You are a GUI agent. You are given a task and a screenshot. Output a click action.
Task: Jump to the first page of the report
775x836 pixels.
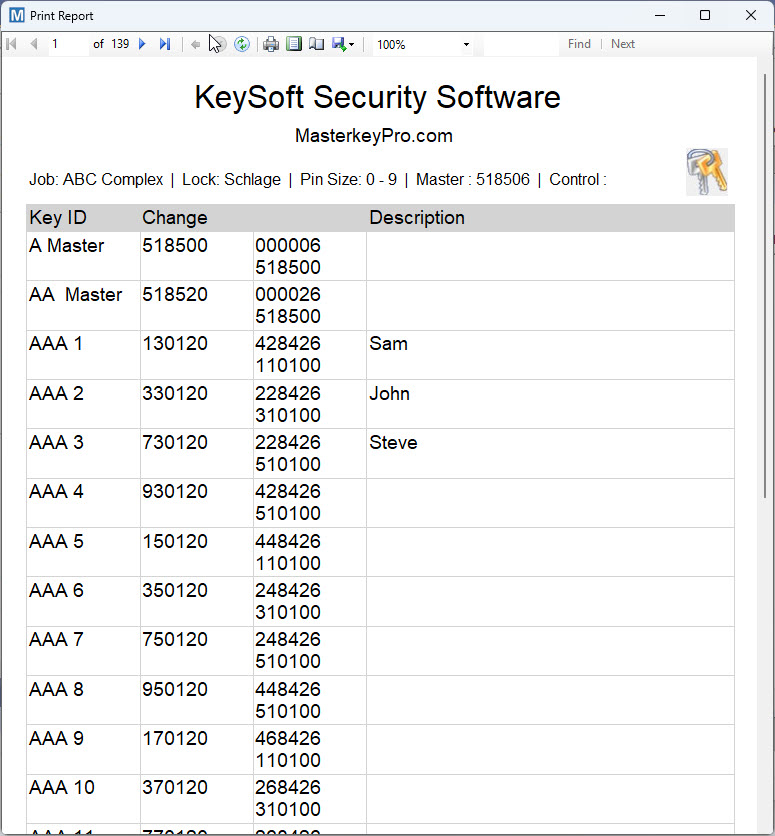tap(11, 43)
